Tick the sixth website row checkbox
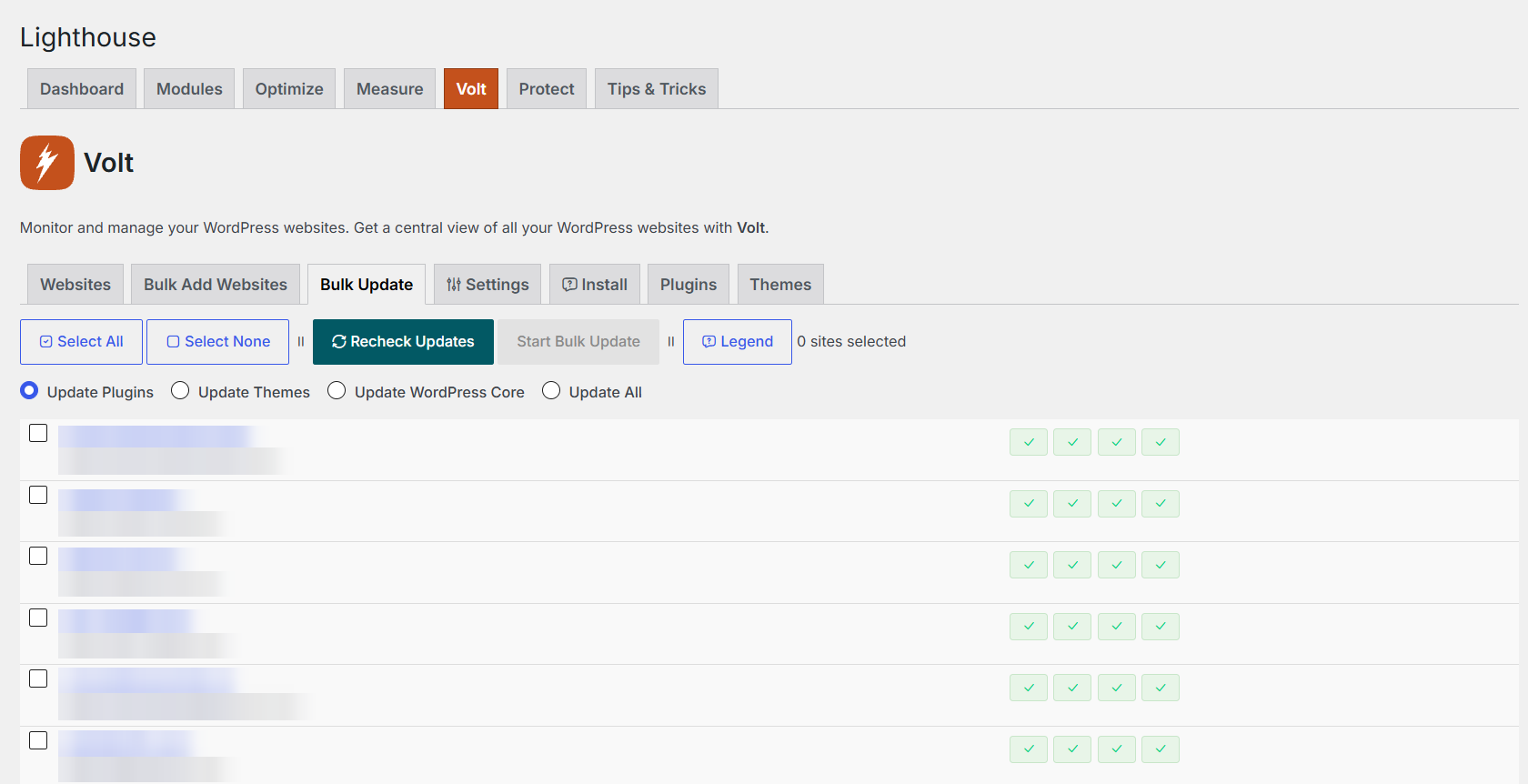 click(x=38, y=740)
